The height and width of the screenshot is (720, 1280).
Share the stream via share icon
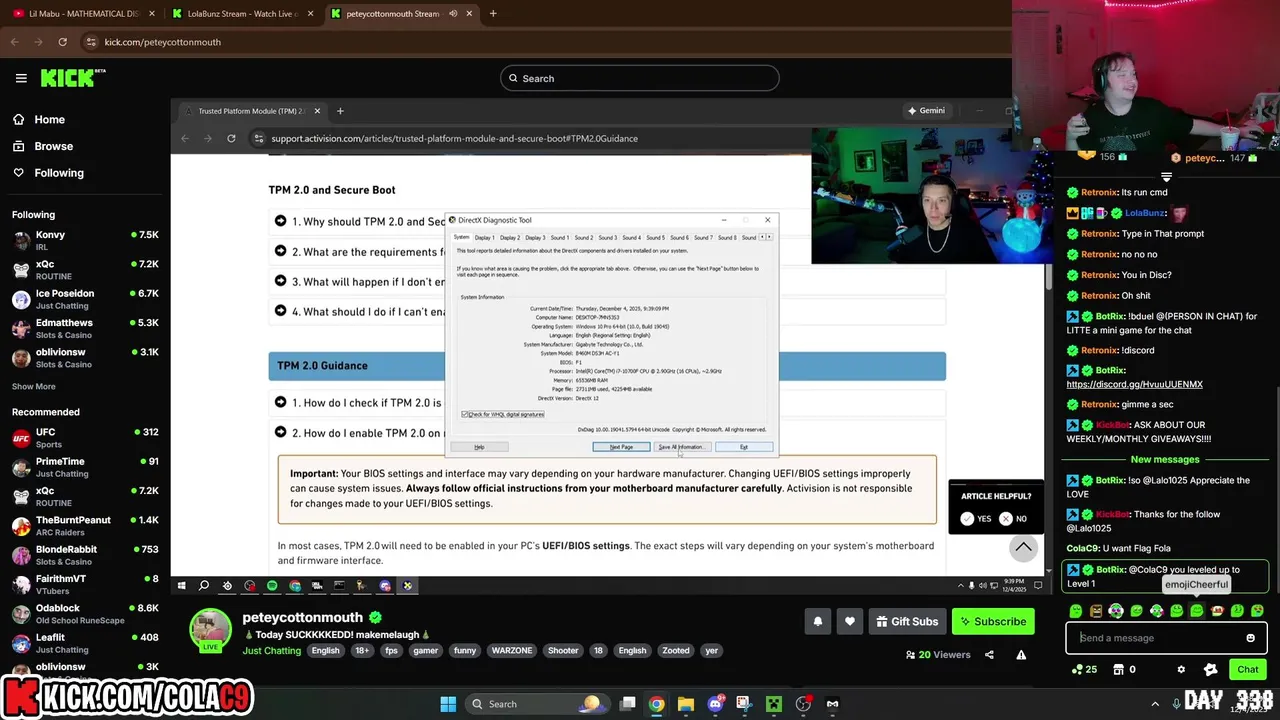(989, 655)
